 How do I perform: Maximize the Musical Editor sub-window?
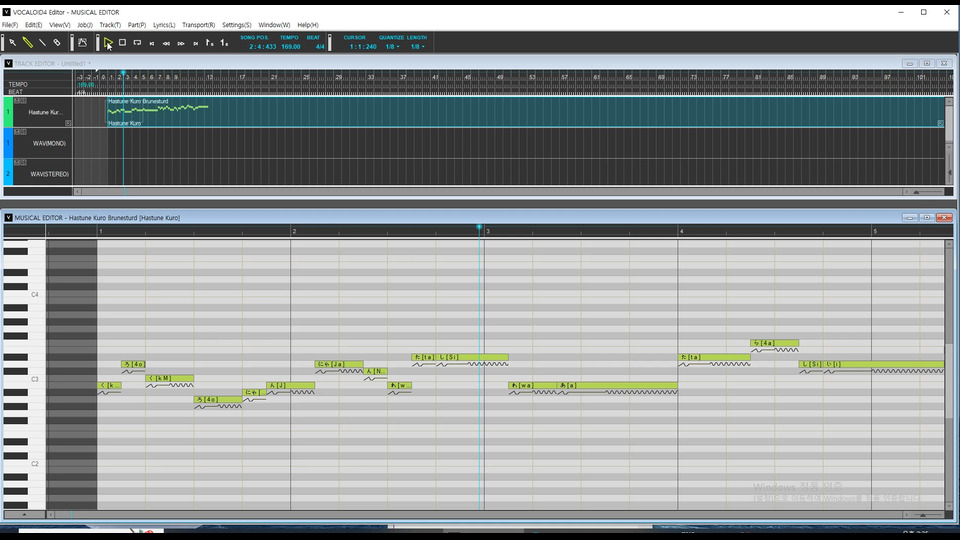coord(927,218)
